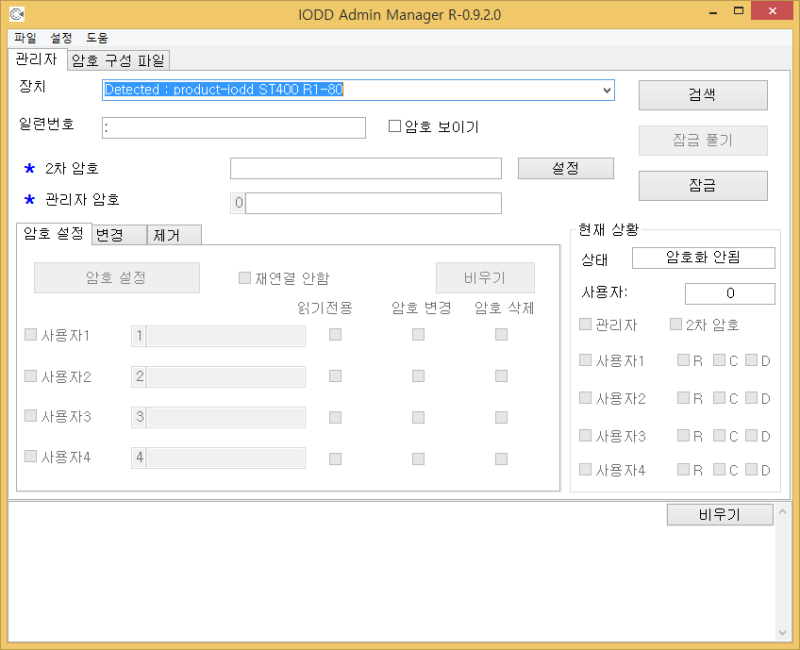Click the 잠금 button
The image size is (800, 650).
(703, 186)
